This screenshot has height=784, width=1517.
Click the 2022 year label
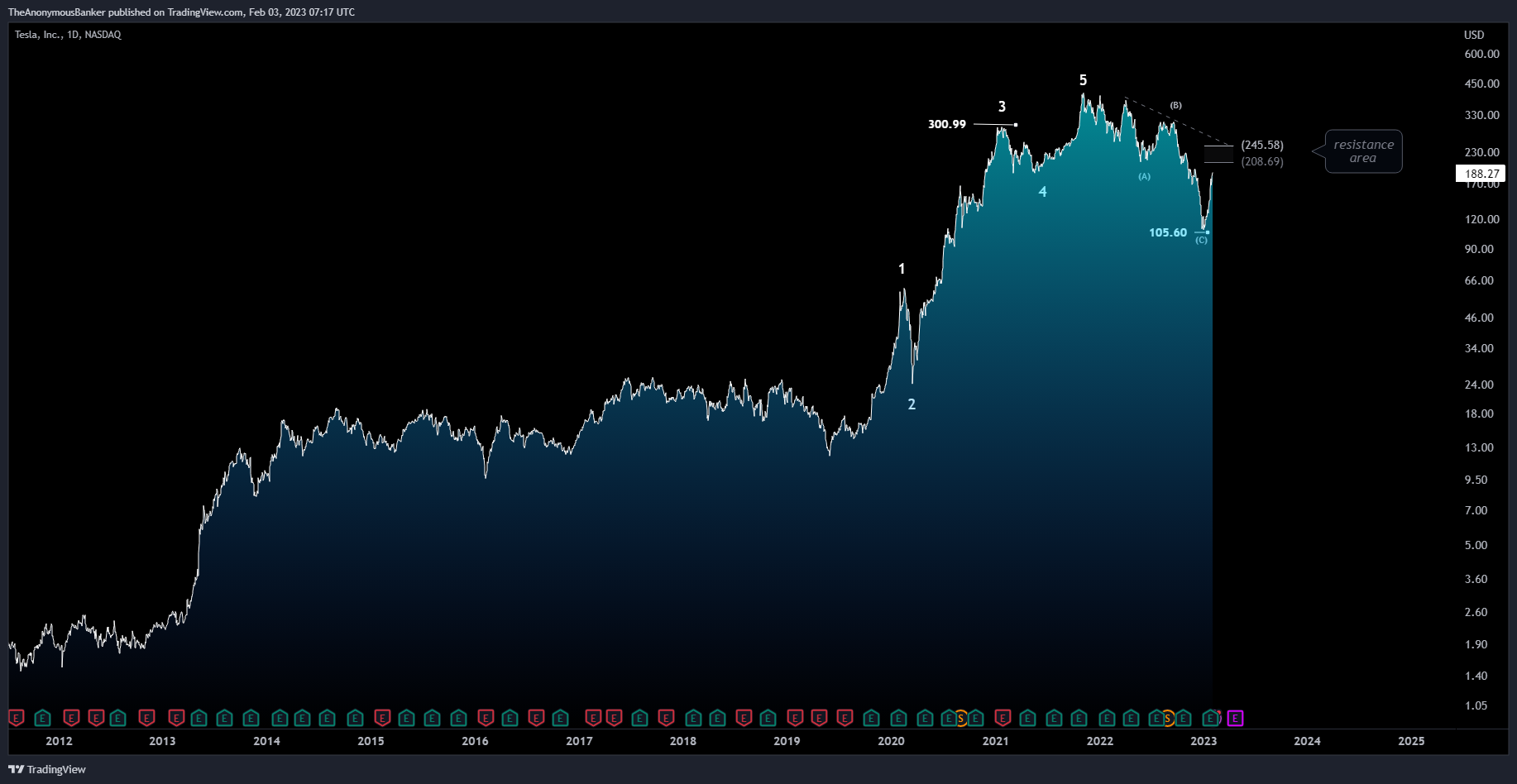click(x=1099, y=741)
